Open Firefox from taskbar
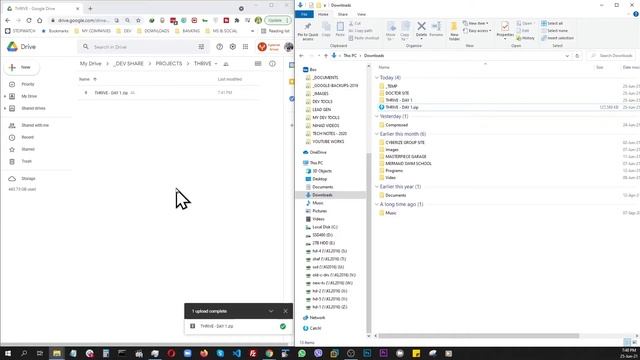 pos(204,353)
